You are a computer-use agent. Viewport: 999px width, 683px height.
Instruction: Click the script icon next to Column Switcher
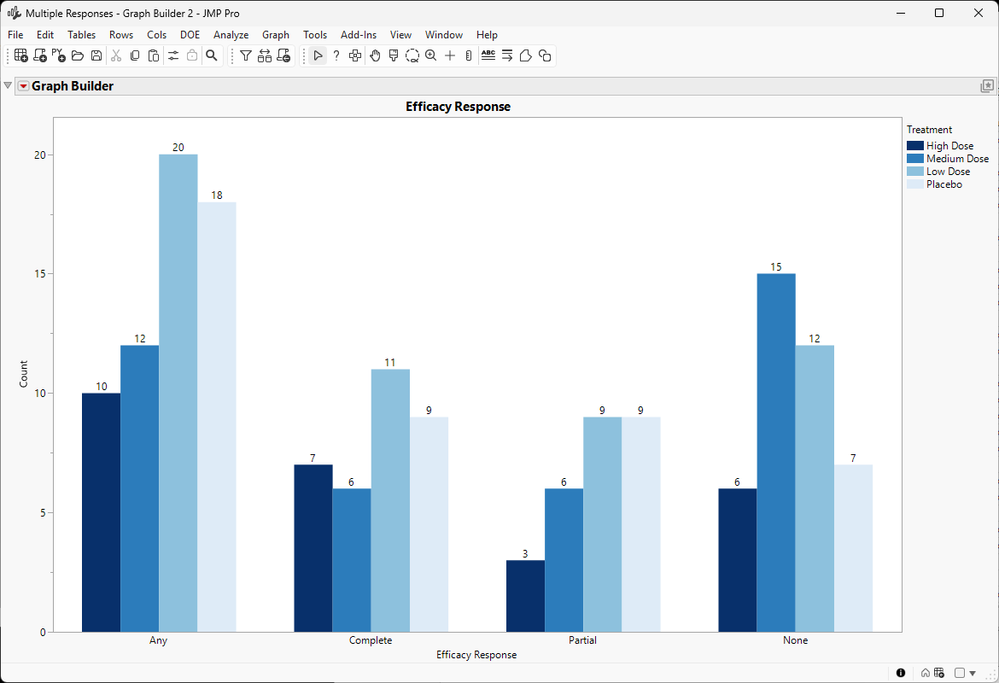tap(284, 56)
